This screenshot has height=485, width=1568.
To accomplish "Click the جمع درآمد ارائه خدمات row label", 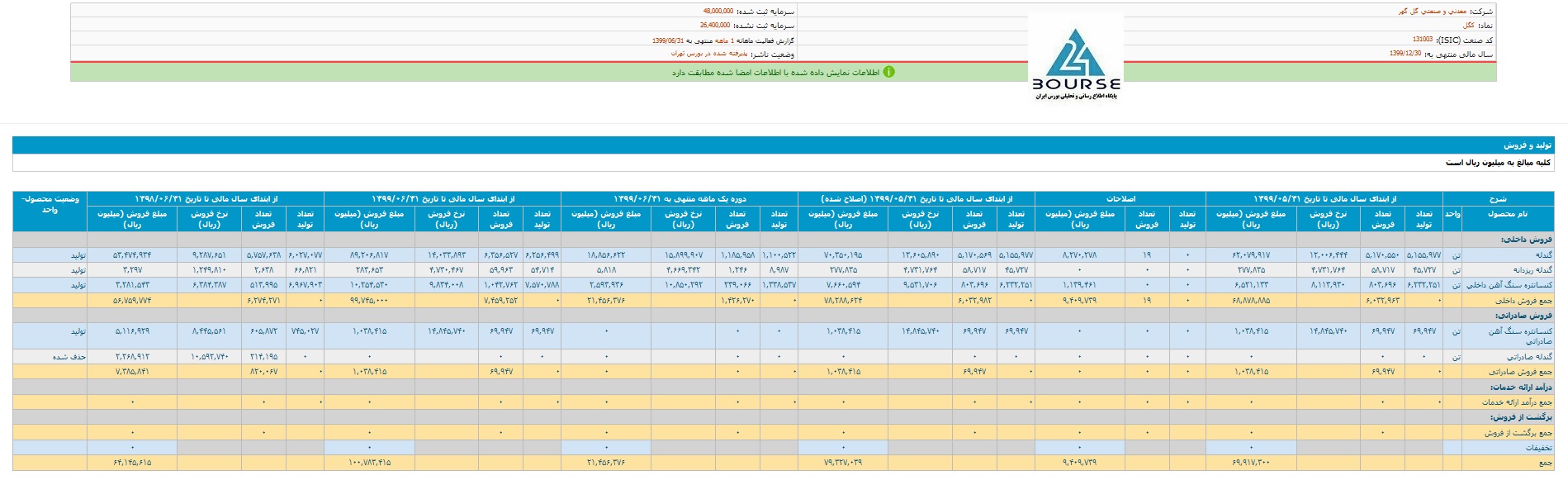I will 1518,402.
